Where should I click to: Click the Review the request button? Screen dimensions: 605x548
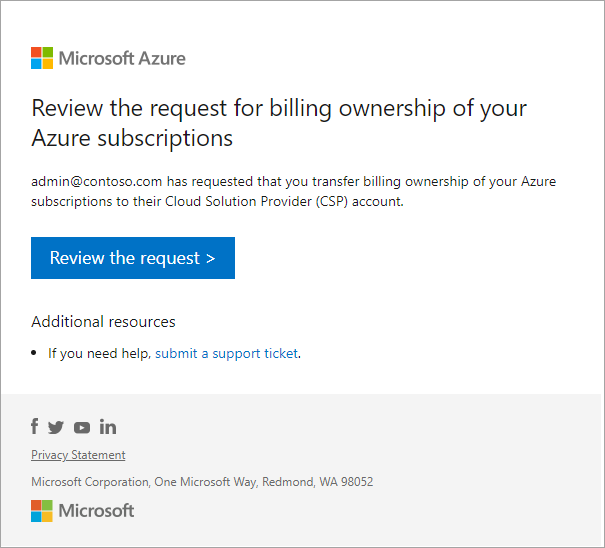tap(133, 258)
